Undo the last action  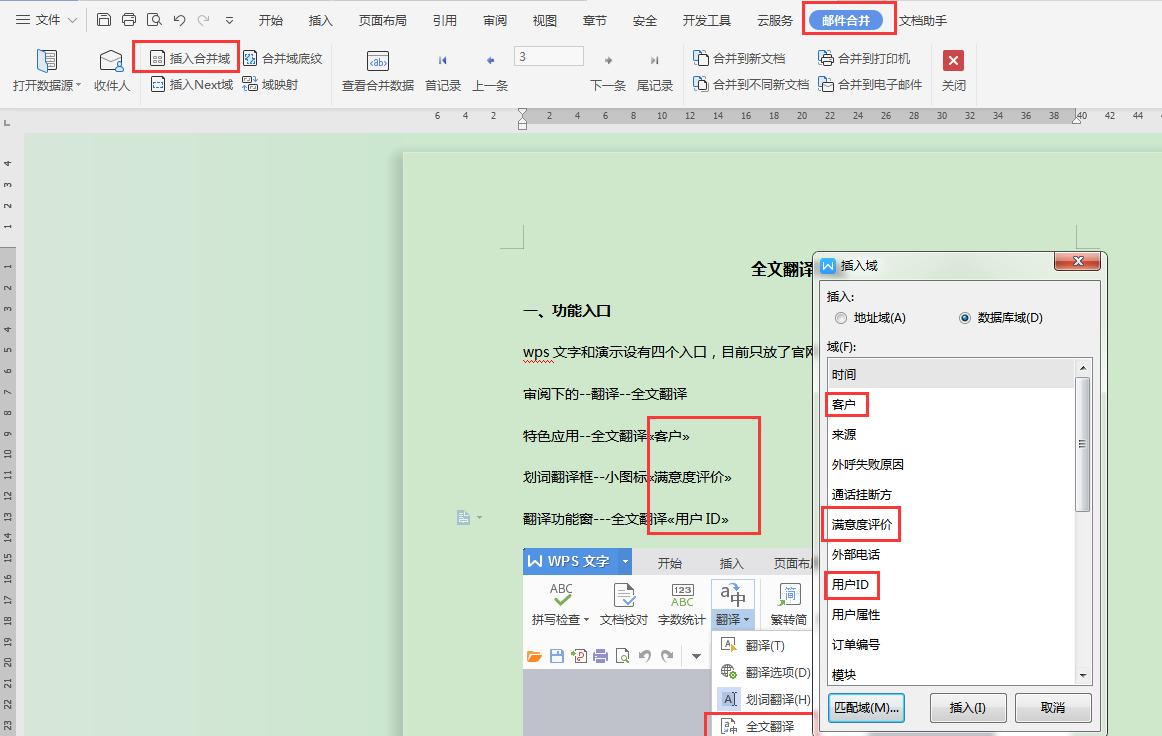pyautogui.click(x=179, y=20)
